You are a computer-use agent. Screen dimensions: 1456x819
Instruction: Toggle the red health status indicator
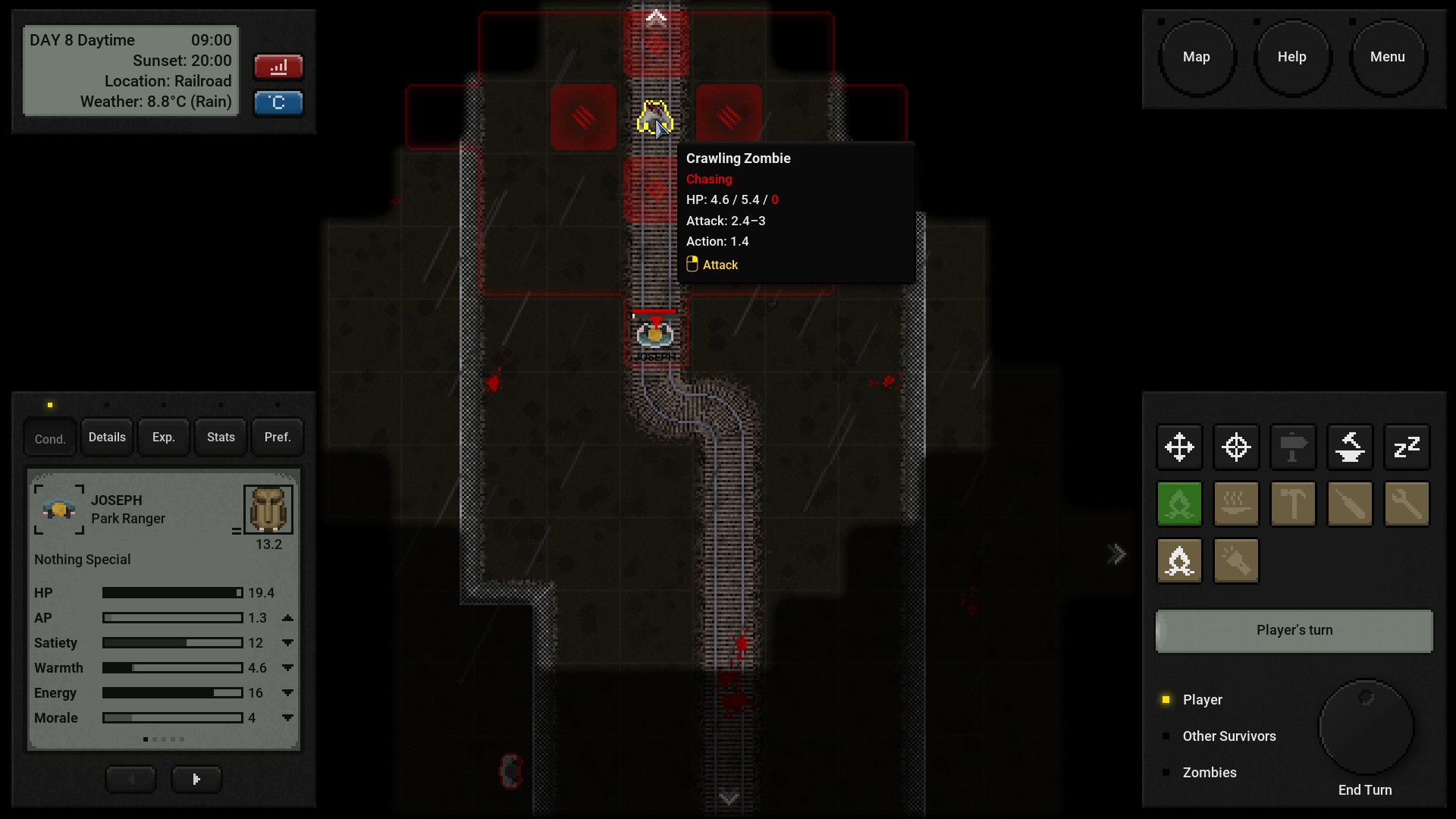(280, 66)
